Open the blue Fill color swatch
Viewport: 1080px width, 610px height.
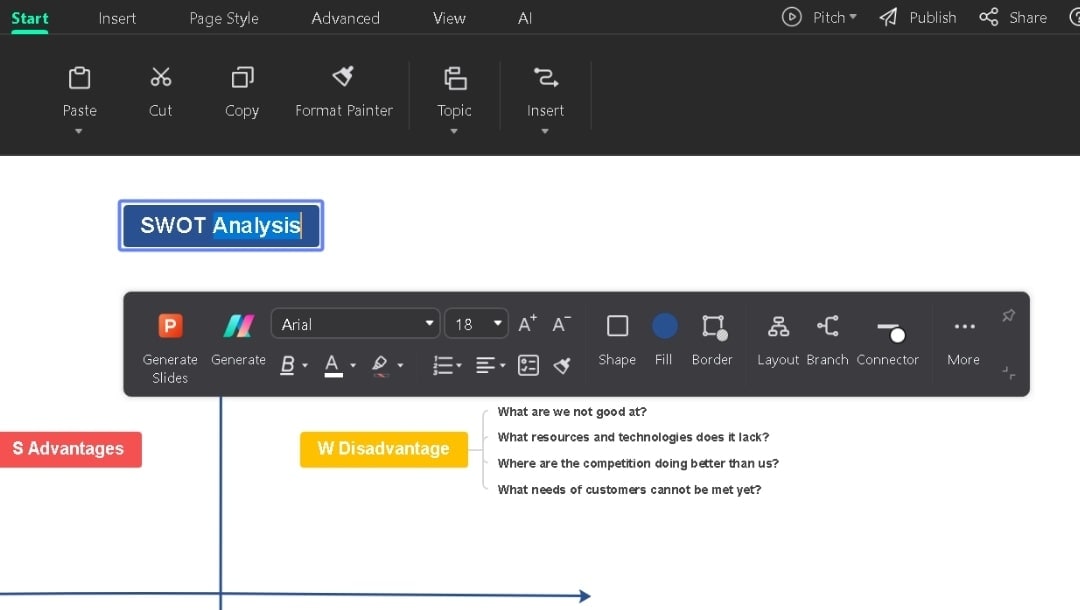click(664, 326)
